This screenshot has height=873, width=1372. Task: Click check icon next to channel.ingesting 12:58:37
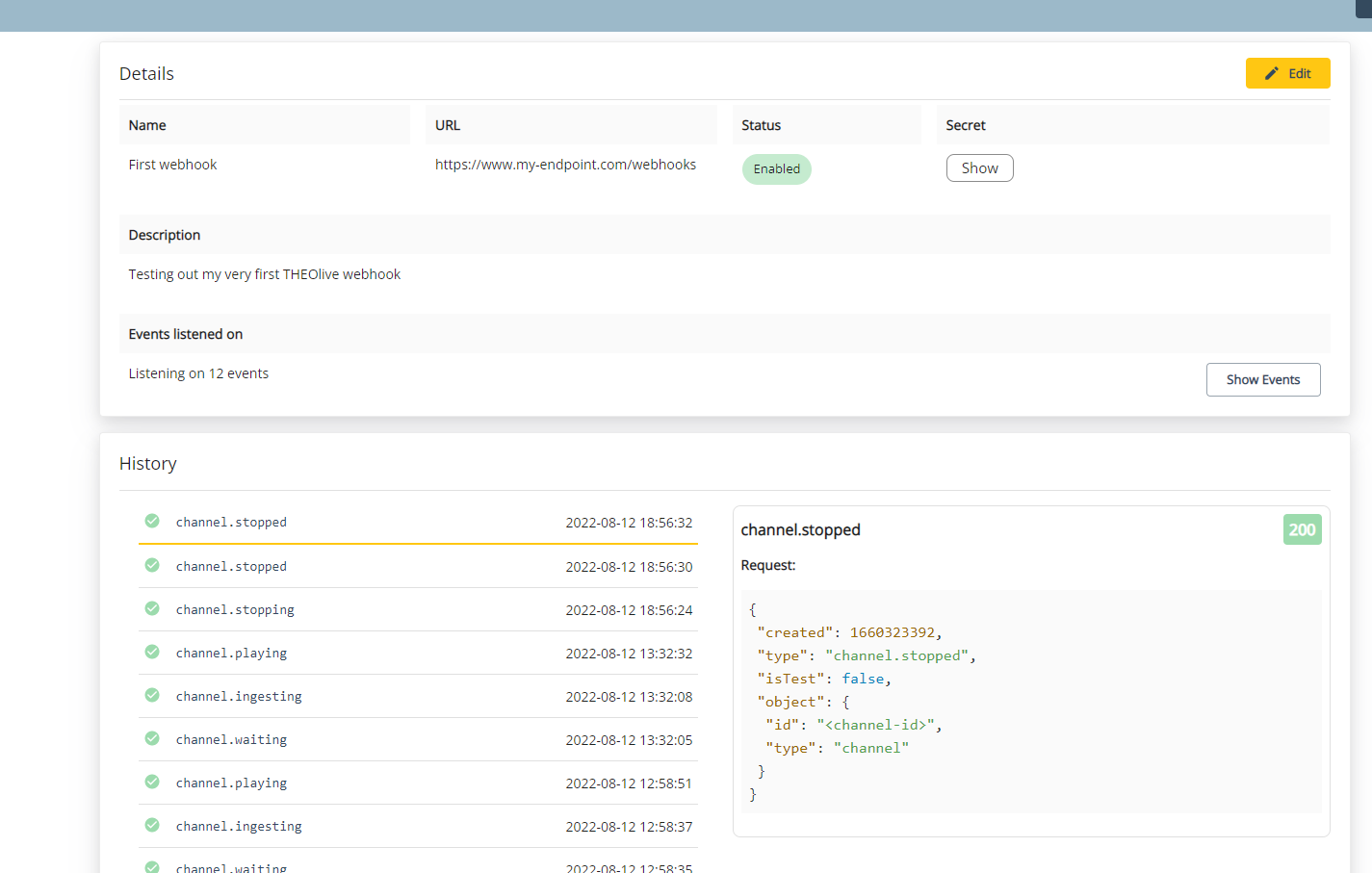pos(152,825)
